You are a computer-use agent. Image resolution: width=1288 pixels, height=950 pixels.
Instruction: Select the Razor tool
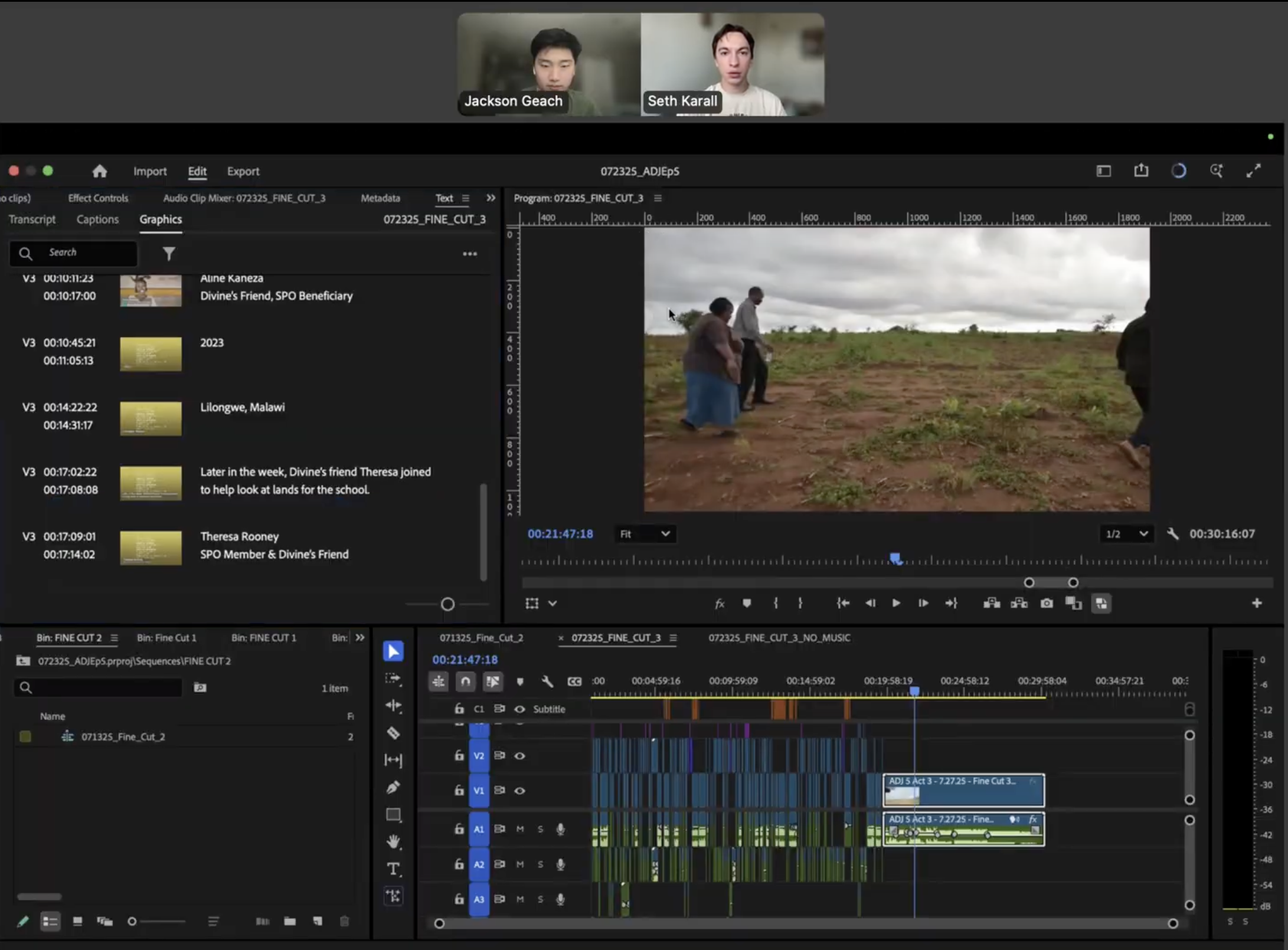click(393, 733)
